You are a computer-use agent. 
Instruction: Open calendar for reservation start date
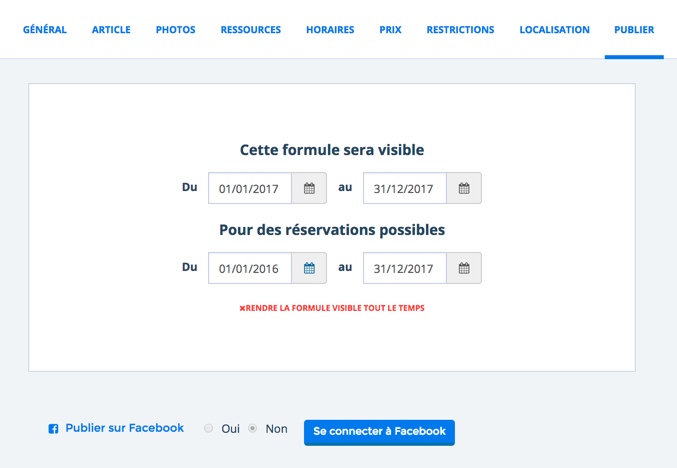[309, 268]
